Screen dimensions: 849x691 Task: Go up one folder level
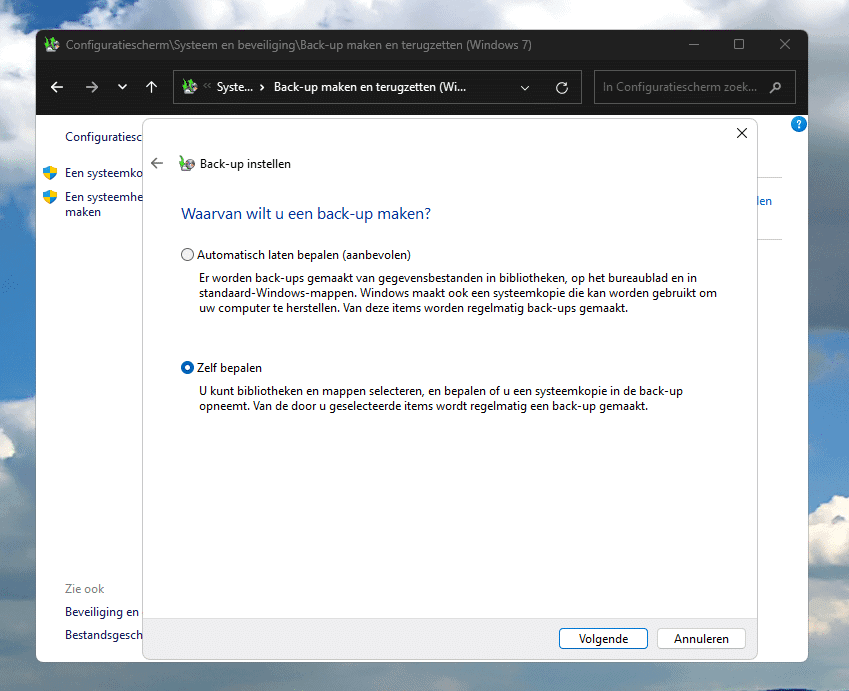pyautogui.click(x=152, y=88)
